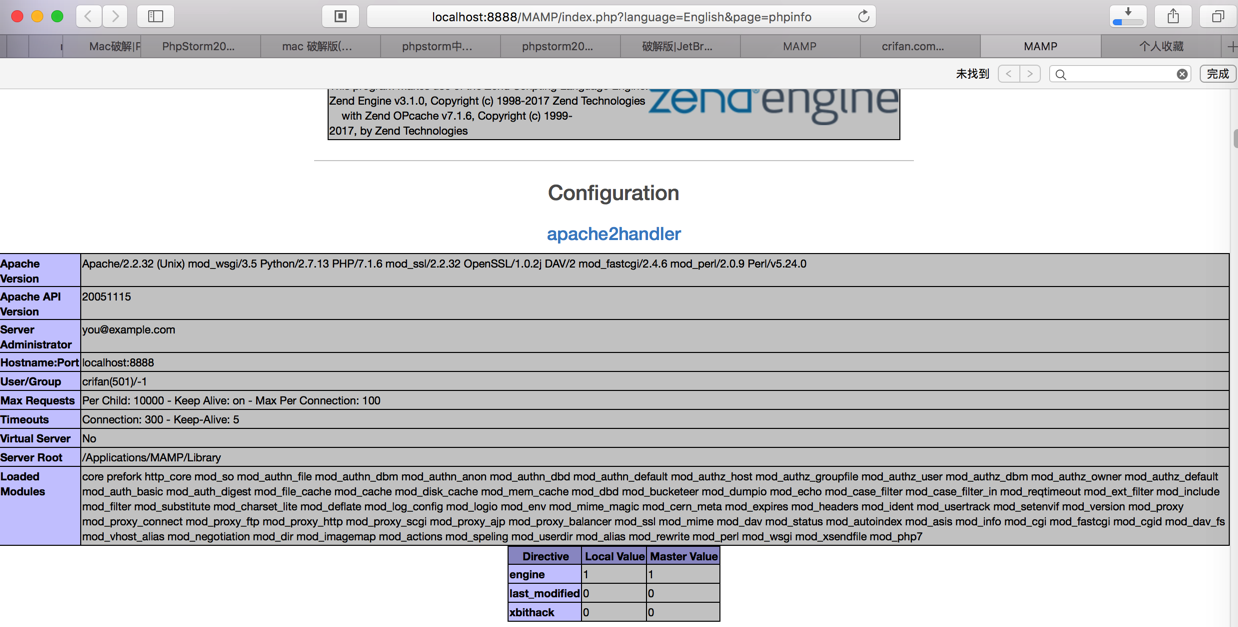This screenshot has height=627, width=1238.
Task: Open the Share menu
Action: 1173,16
